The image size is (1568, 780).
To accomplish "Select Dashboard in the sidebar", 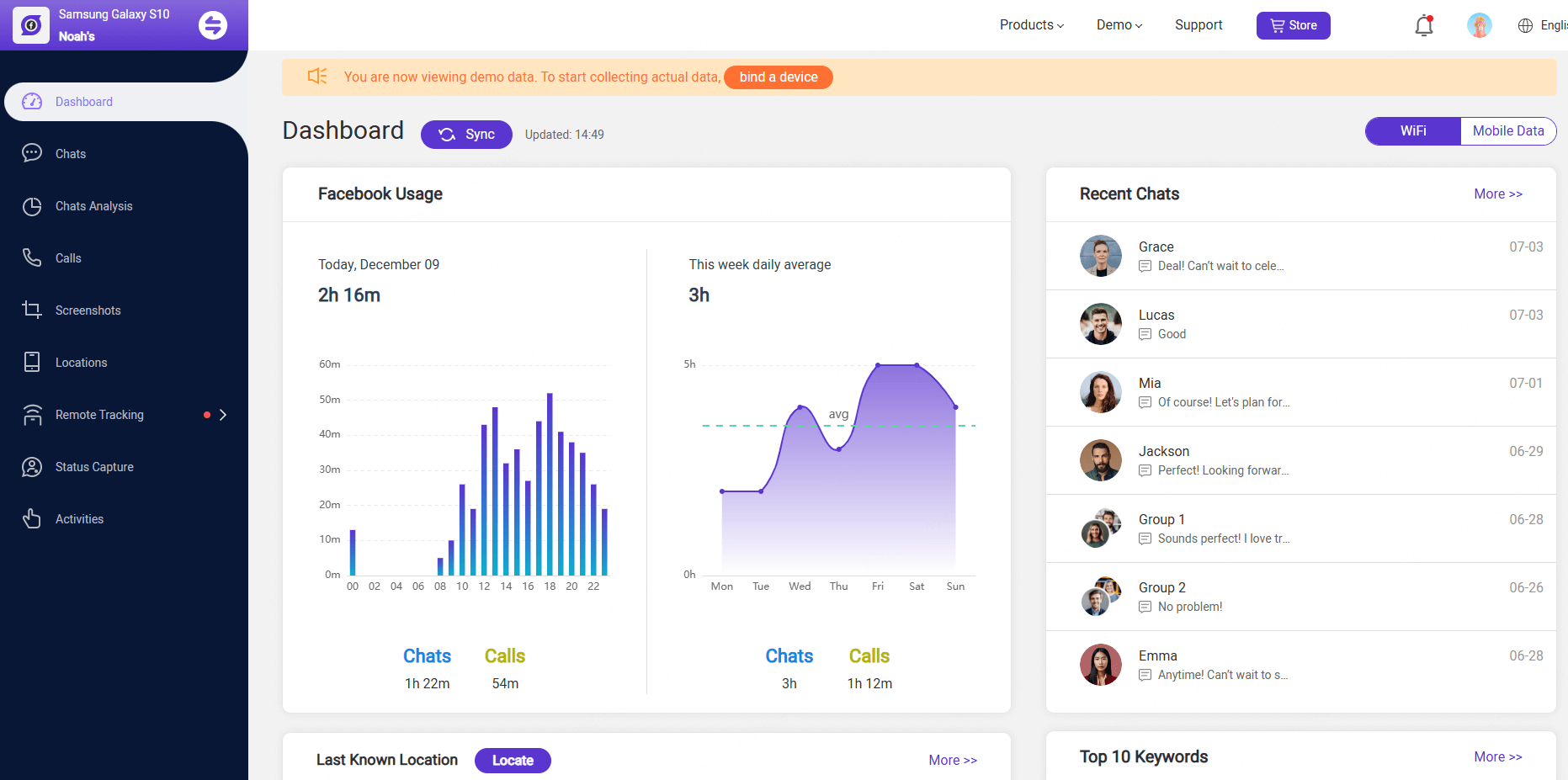I will click(x=83, y=102).
